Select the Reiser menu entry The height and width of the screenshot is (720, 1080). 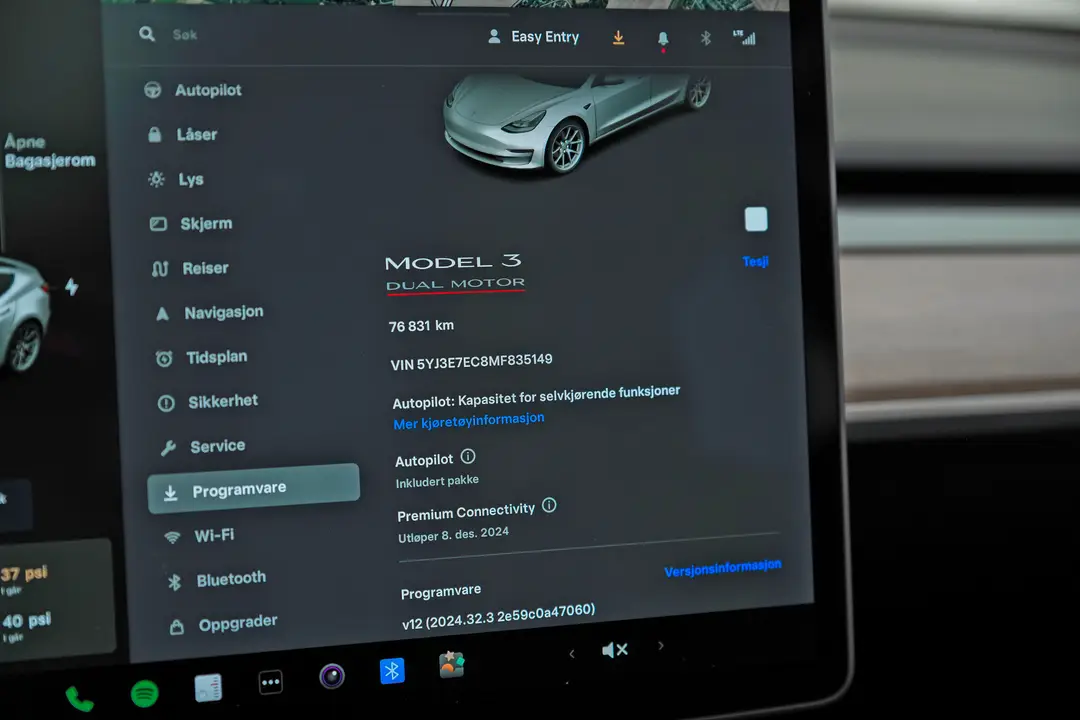(190, 268)
